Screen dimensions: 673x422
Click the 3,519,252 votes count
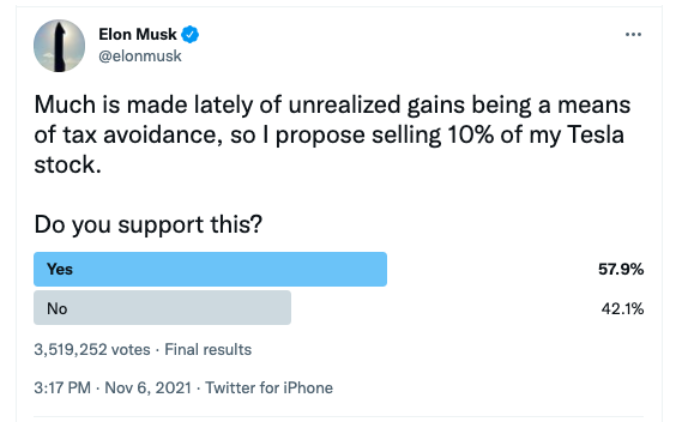[92, 349]
